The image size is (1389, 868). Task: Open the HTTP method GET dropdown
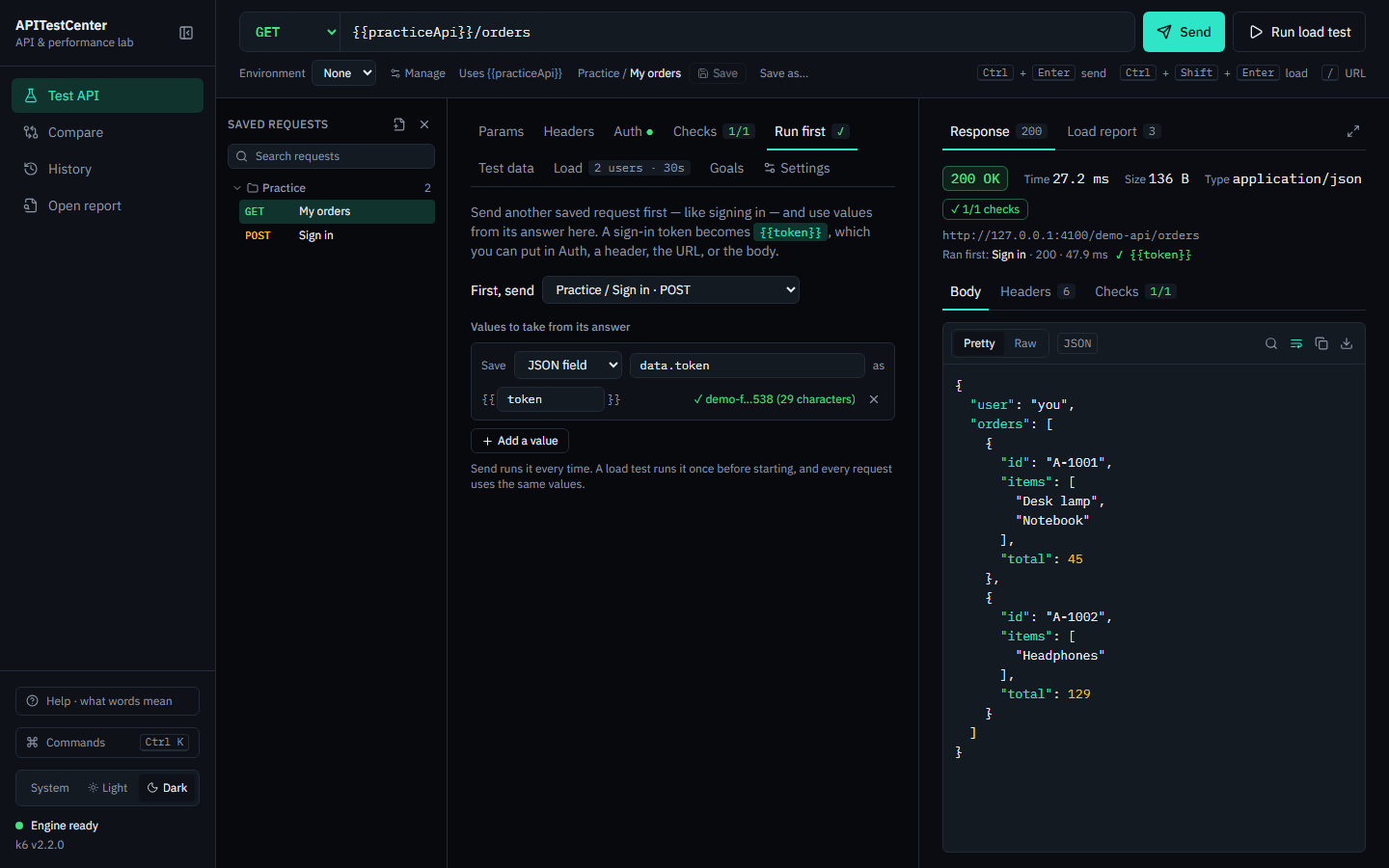[x=290, y=32]
